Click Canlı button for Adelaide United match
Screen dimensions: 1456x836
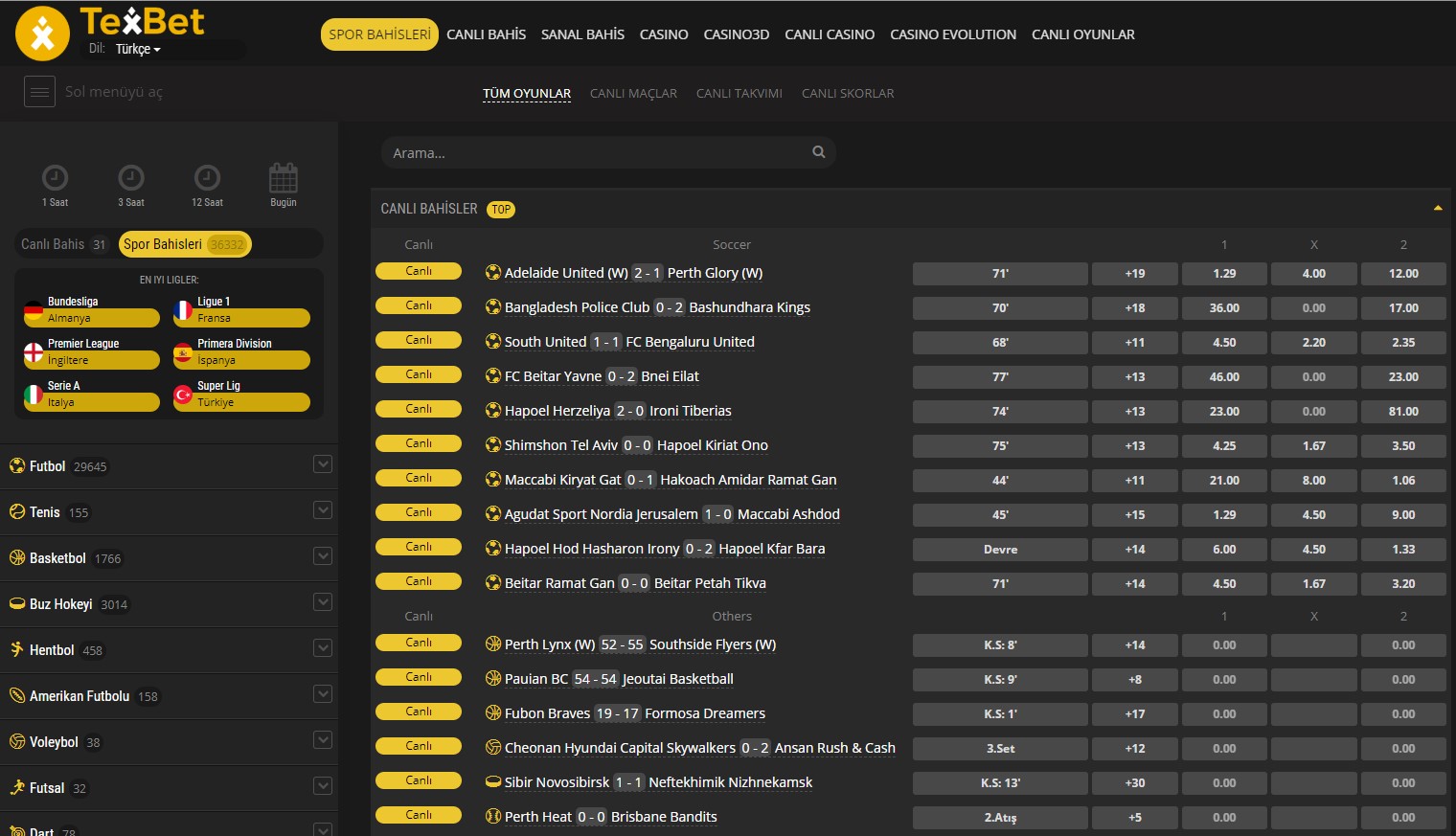pos(419,271)
